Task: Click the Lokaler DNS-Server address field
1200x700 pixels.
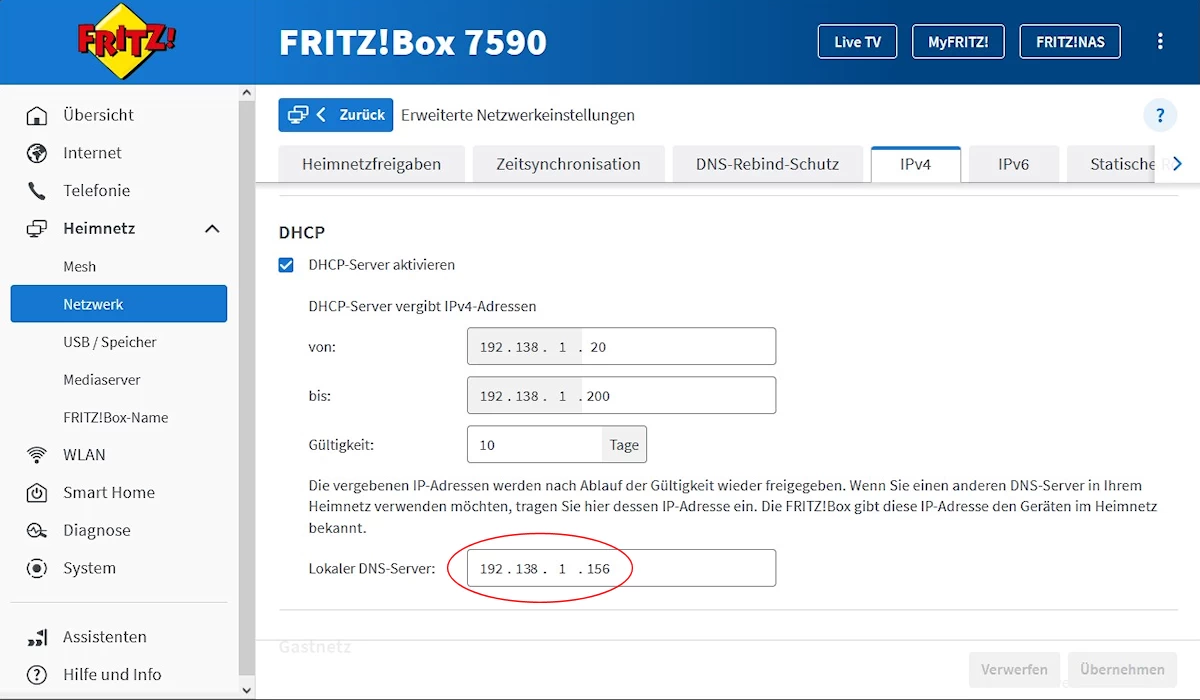Action: 621,569
